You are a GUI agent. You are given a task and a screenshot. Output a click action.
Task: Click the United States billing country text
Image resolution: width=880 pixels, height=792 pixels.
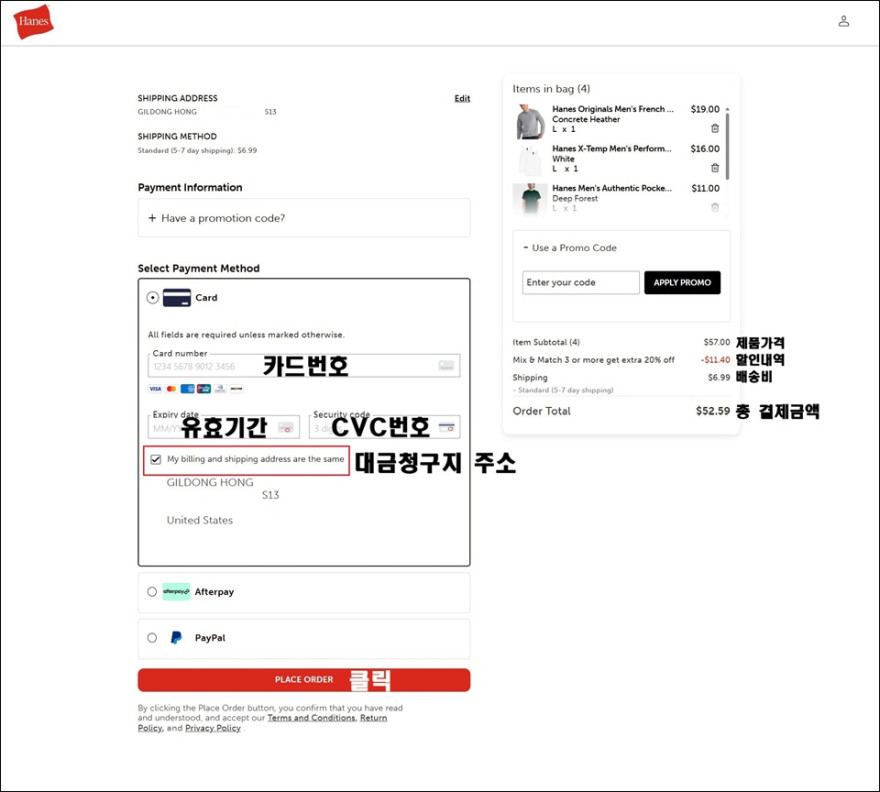tap(200, 520)
